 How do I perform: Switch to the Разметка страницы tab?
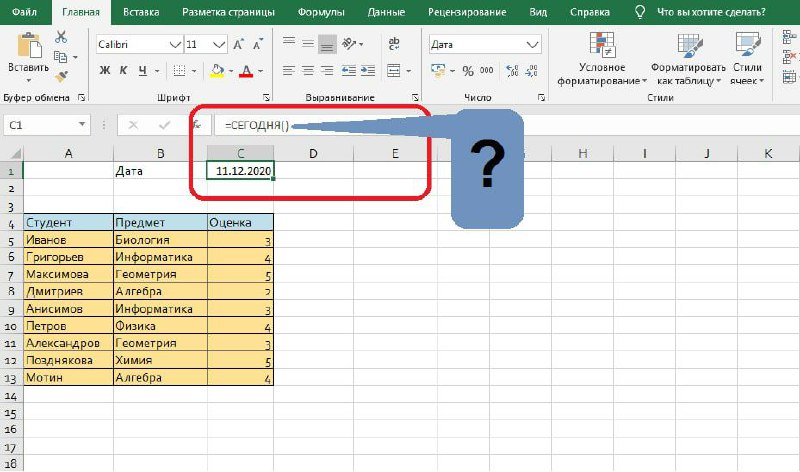click(228, 12)
